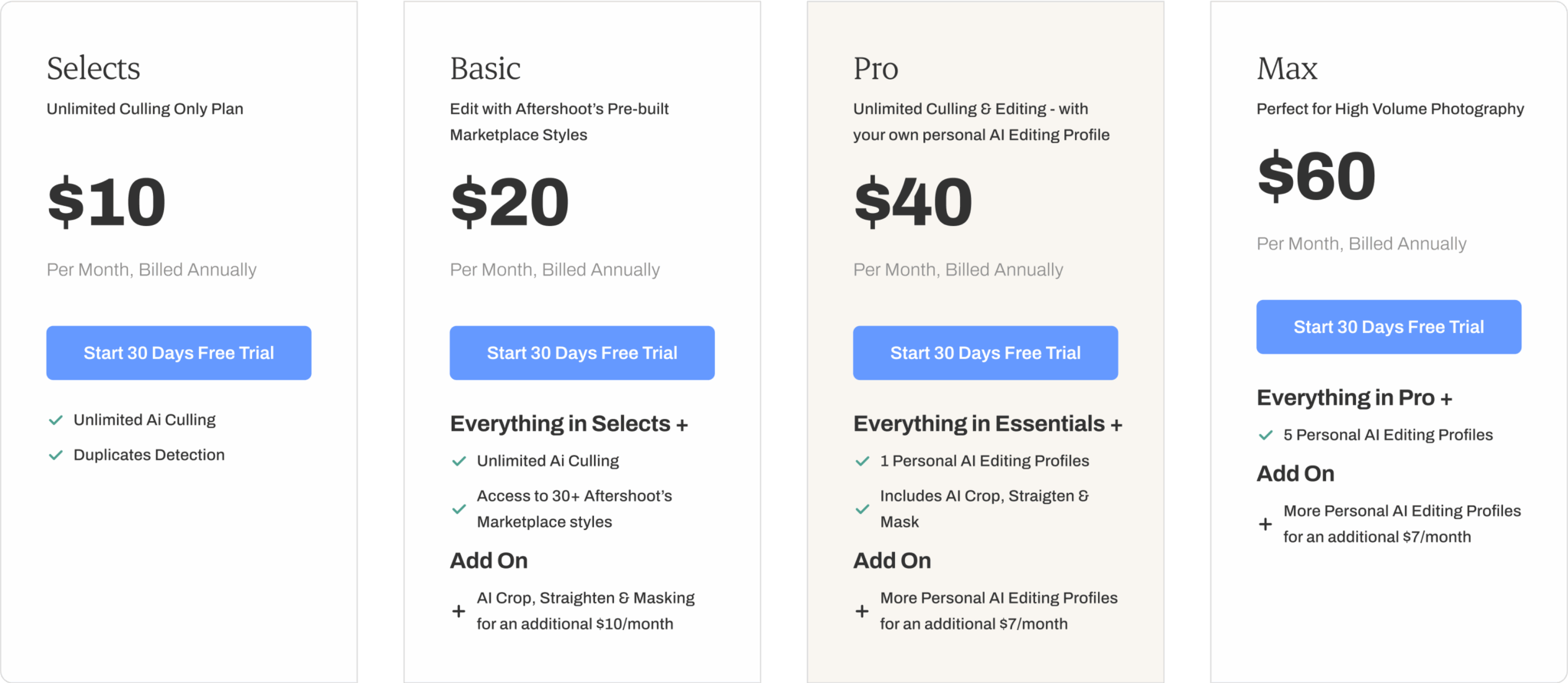This screenshot has height=683, width=1568.
Task: Click the checkmark beside Includes AI Crop, Straighten & Mask
Action: [x=861, y=508]
